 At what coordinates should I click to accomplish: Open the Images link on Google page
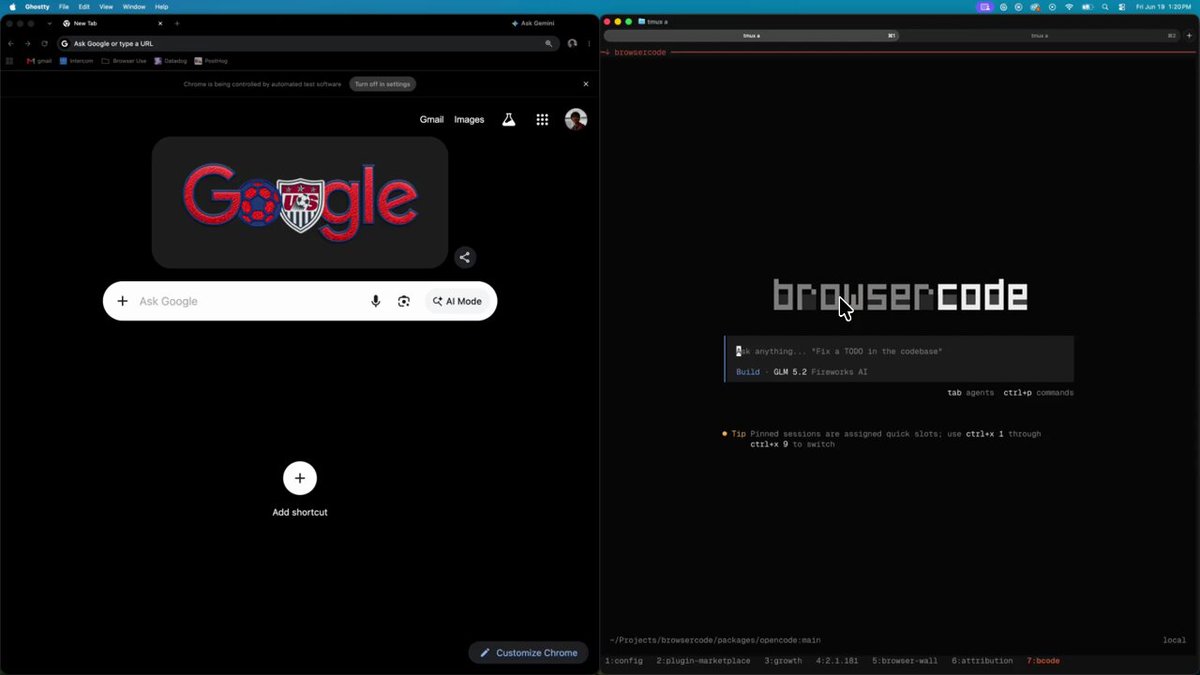[x=469, y=120]
